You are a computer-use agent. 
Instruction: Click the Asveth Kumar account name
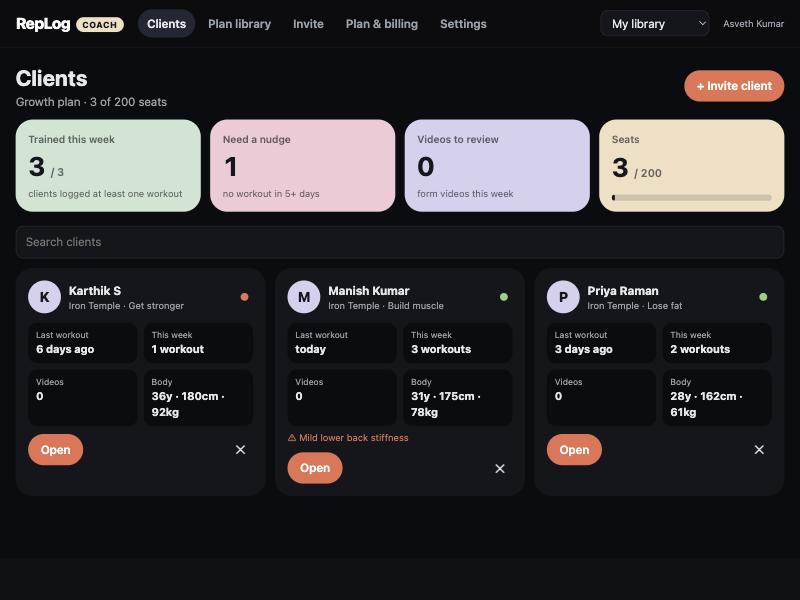[753, 24]
